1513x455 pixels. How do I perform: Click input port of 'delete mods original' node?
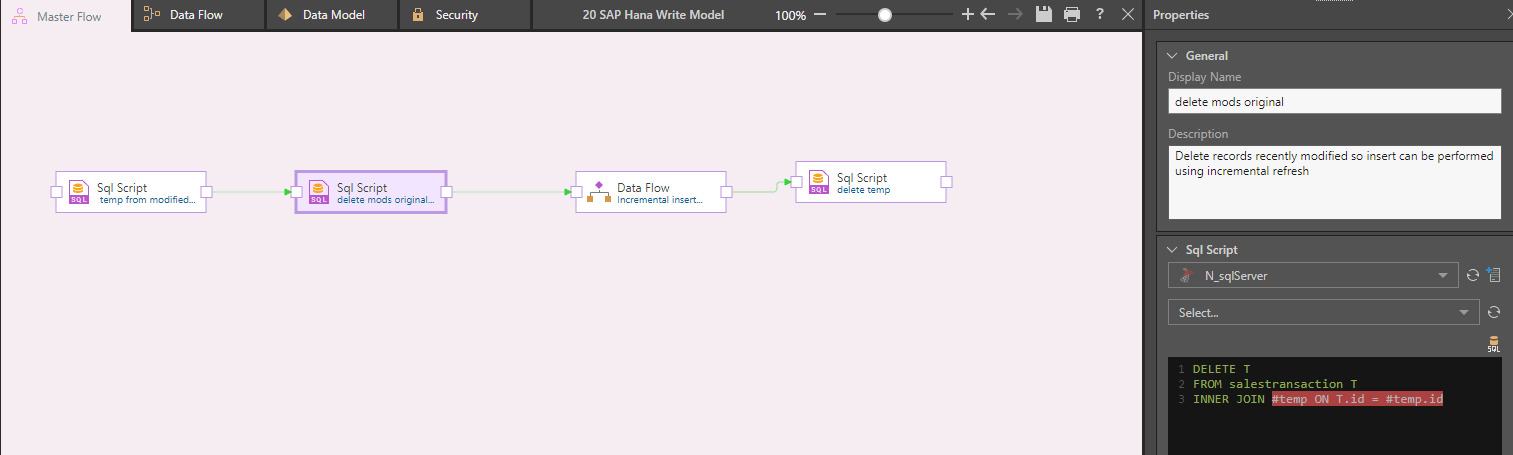coord(297,192)
